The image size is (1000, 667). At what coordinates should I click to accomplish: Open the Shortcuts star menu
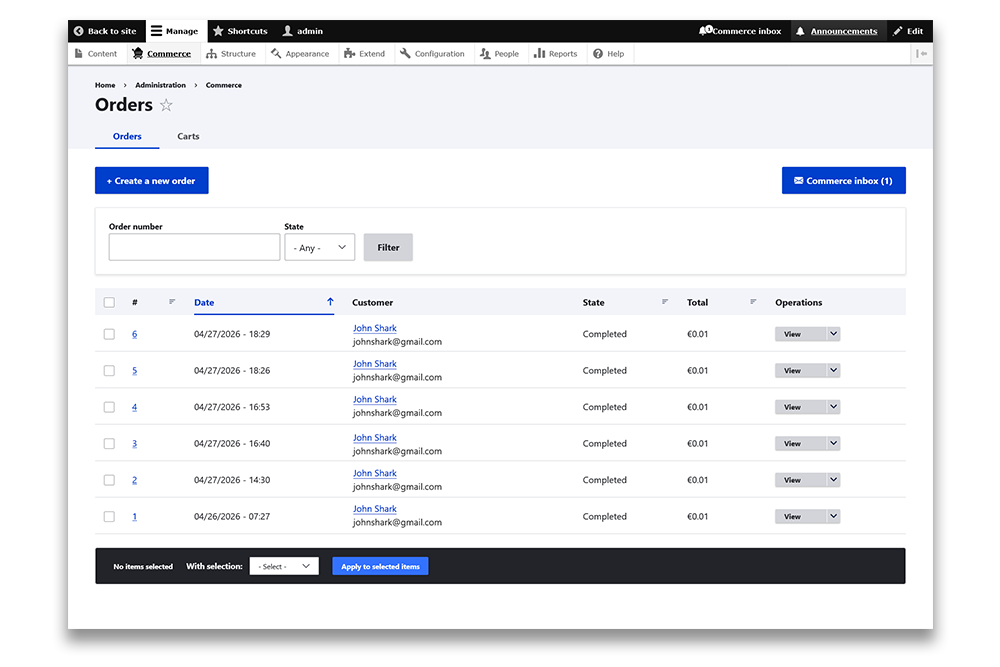[240, 31]
